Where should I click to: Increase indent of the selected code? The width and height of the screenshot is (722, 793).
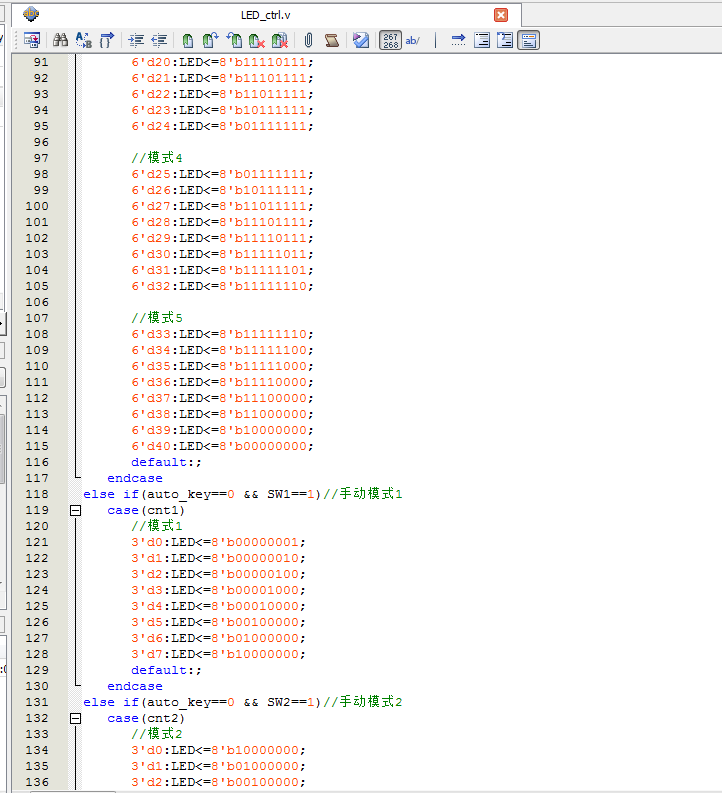coord(137,40)
